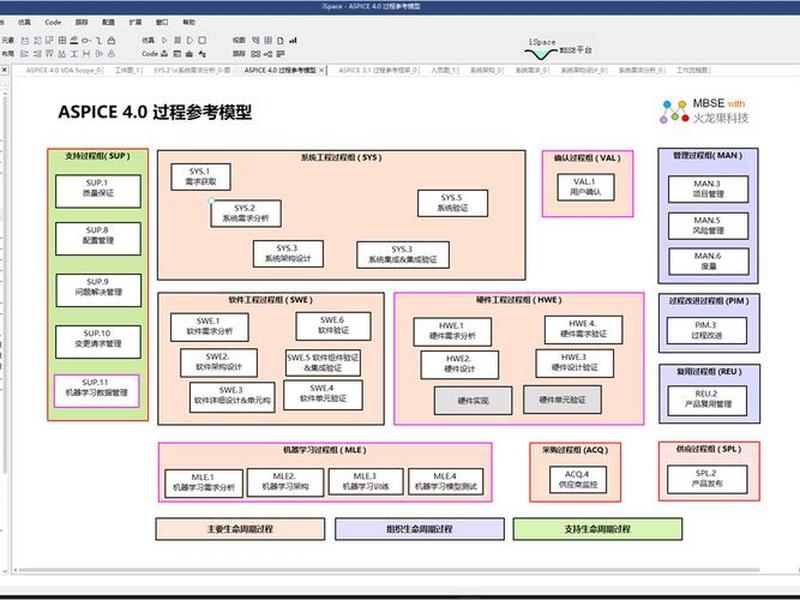Open the 配置 menu
Image resolution: width=800 pixels, height=600 pixels.
[x=108, y=22]
